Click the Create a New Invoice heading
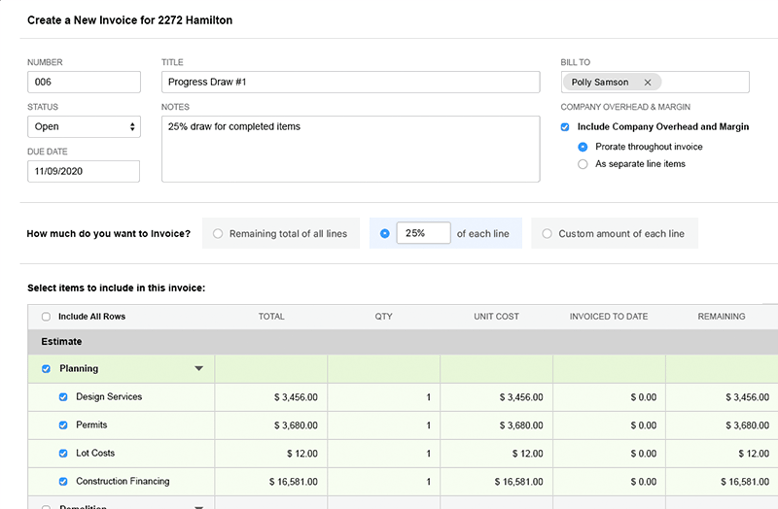Image resolution: width=778 pixels, height=509 pixels. (x=130, y=20)
